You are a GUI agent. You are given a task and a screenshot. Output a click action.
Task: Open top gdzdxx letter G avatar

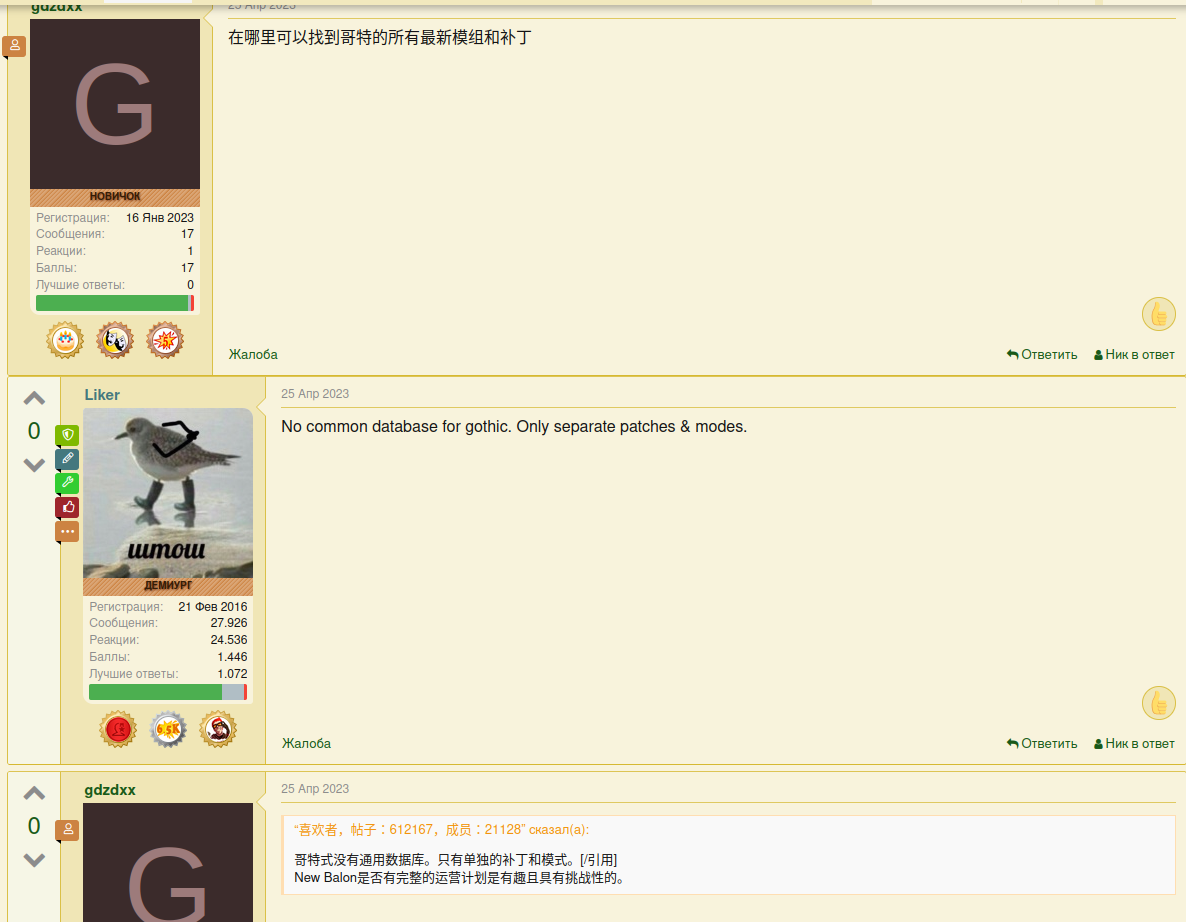[x=115, y=104]
